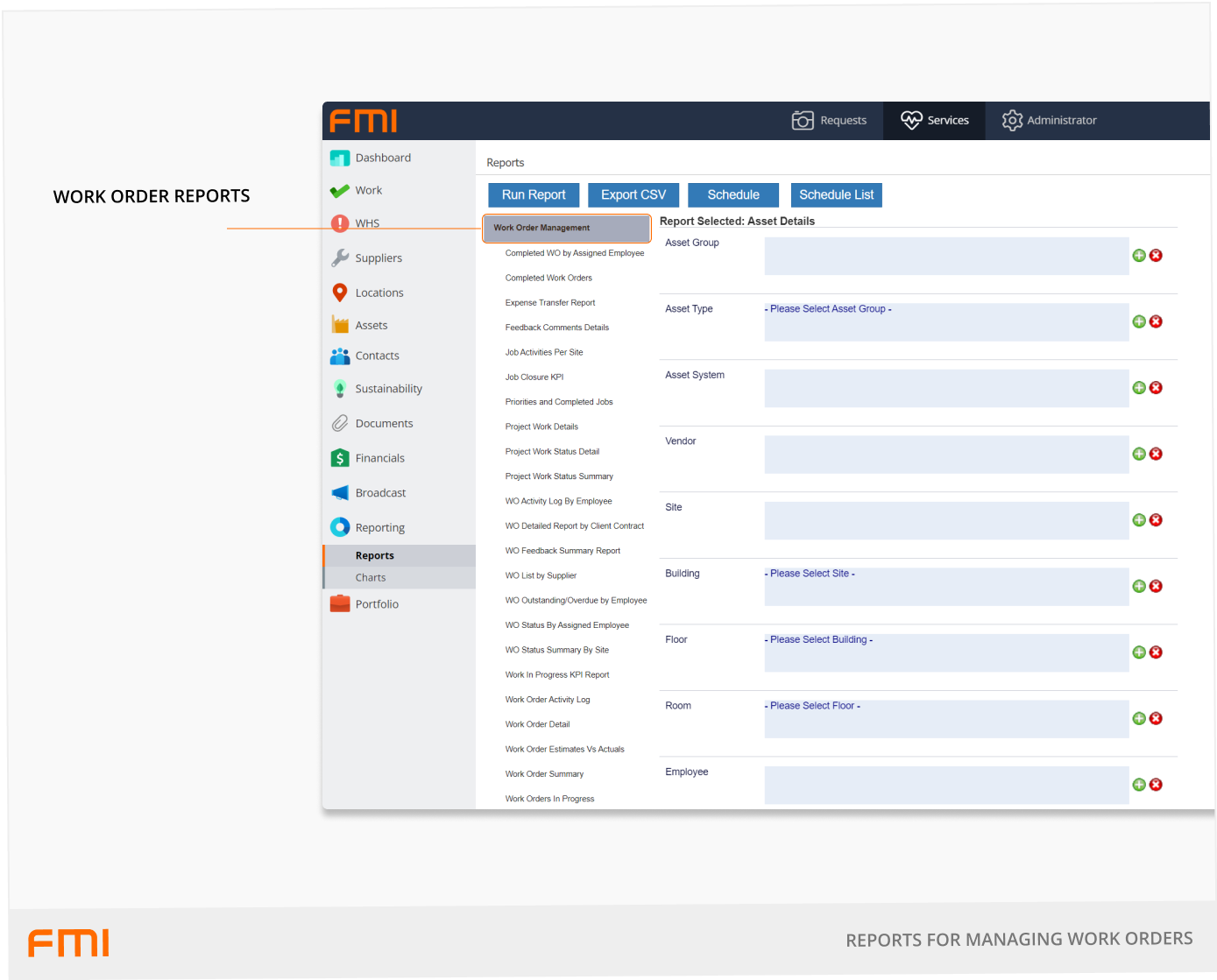Select the Suppliers wrench icon
The width and height of the screenshot is (1217, 980).
pyautogui.click(x=340, y=258)
